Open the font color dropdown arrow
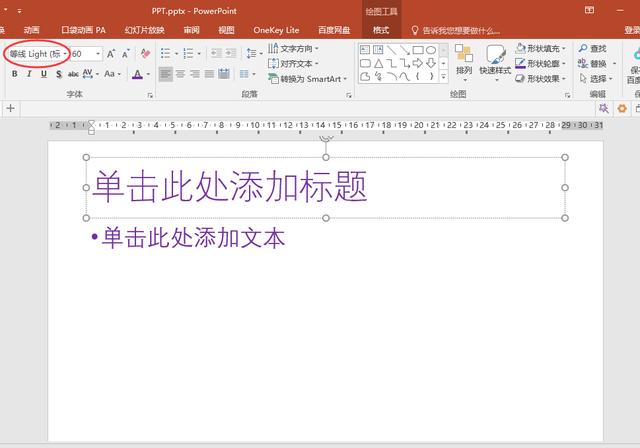The width and height of the screenshot is (640, 448). click(148, 74)
